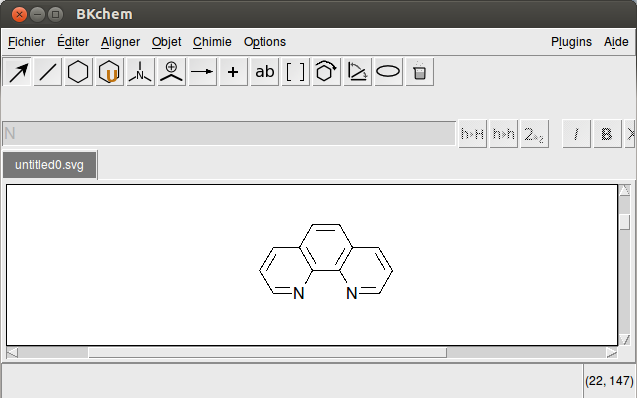This screenshot has width=637, height=398.
Task: Open the Aligner menu
Action: click(x=120, y=42)
